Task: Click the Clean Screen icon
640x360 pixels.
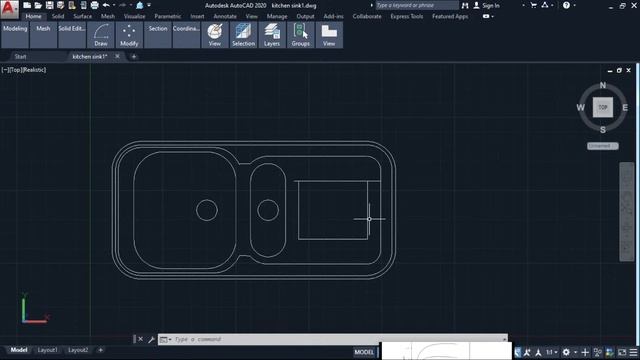Action: point(622,352)
